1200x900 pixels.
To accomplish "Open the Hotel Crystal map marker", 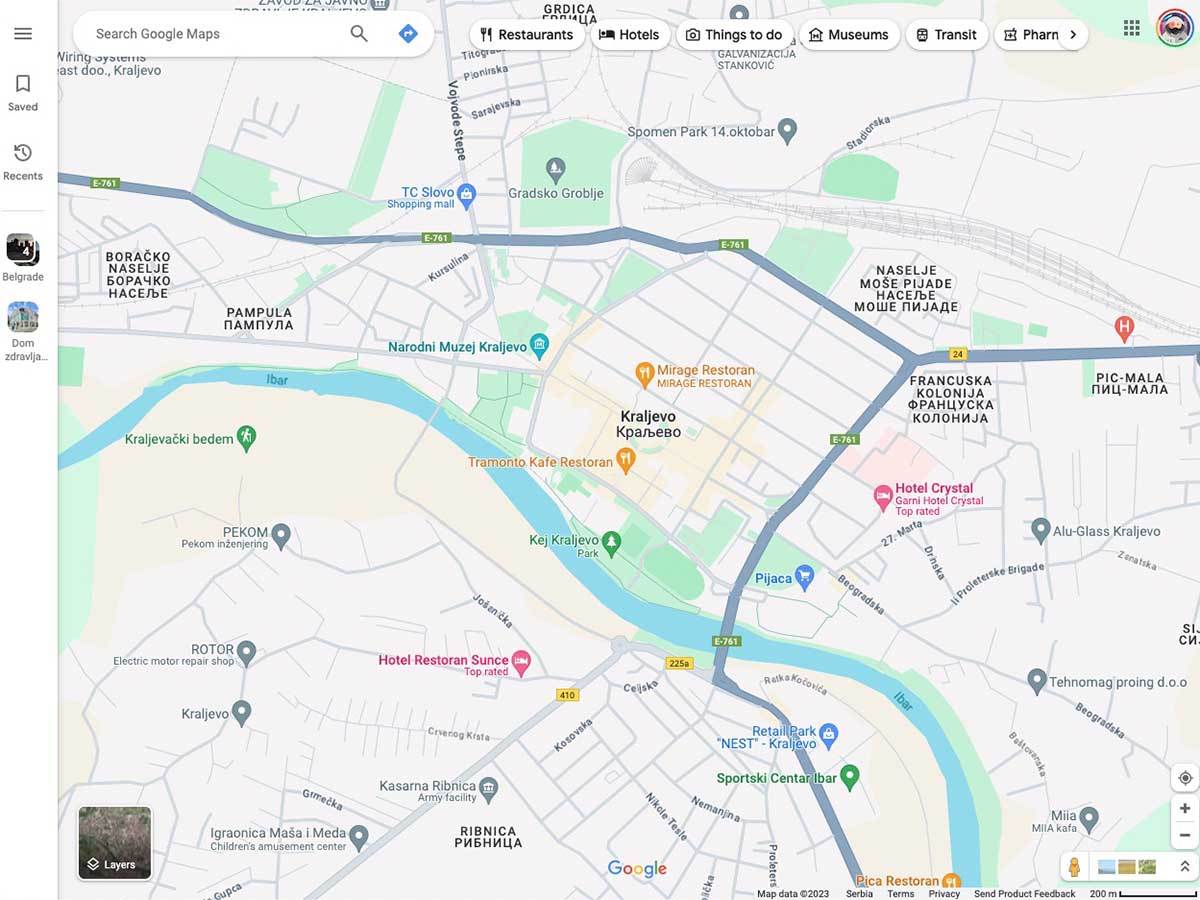I will point(881,495).
